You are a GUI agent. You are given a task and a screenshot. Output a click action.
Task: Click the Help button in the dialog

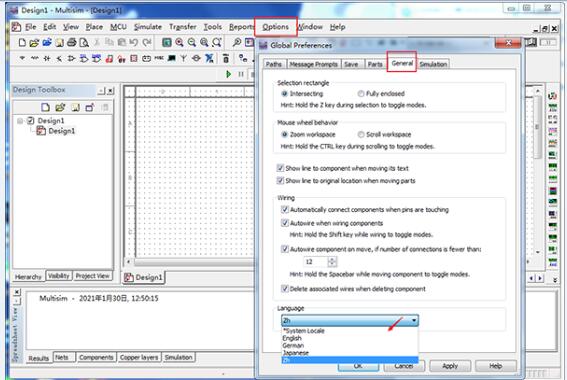click(x=495, y=366)
